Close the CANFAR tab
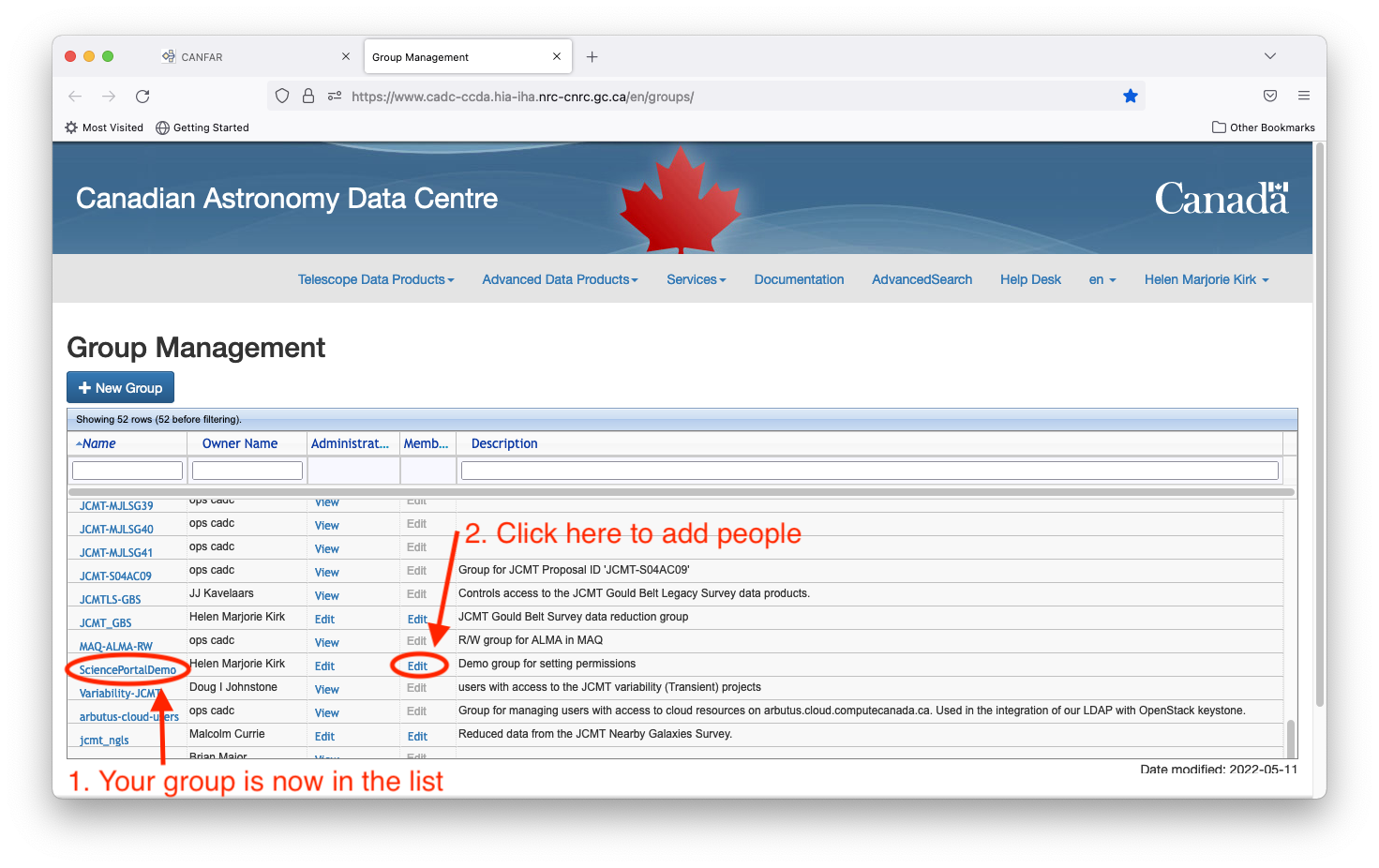The width and height of the screenshot is (1379, 868). point(346,56)
